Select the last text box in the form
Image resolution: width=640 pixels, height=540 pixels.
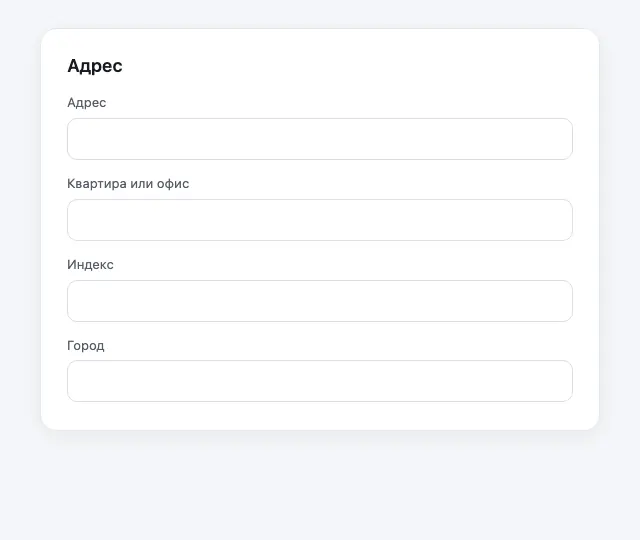(x=320, y=381)
